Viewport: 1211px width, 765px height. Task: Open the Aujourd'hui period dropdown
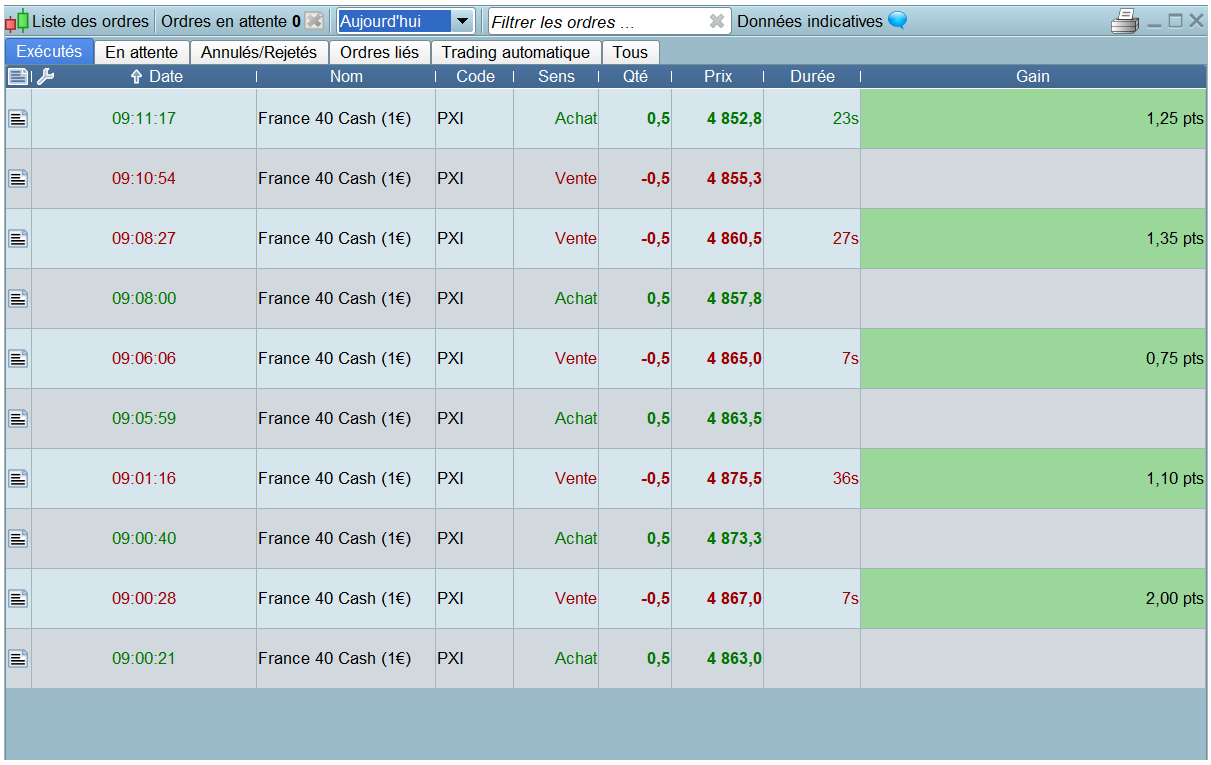(405, 21)
